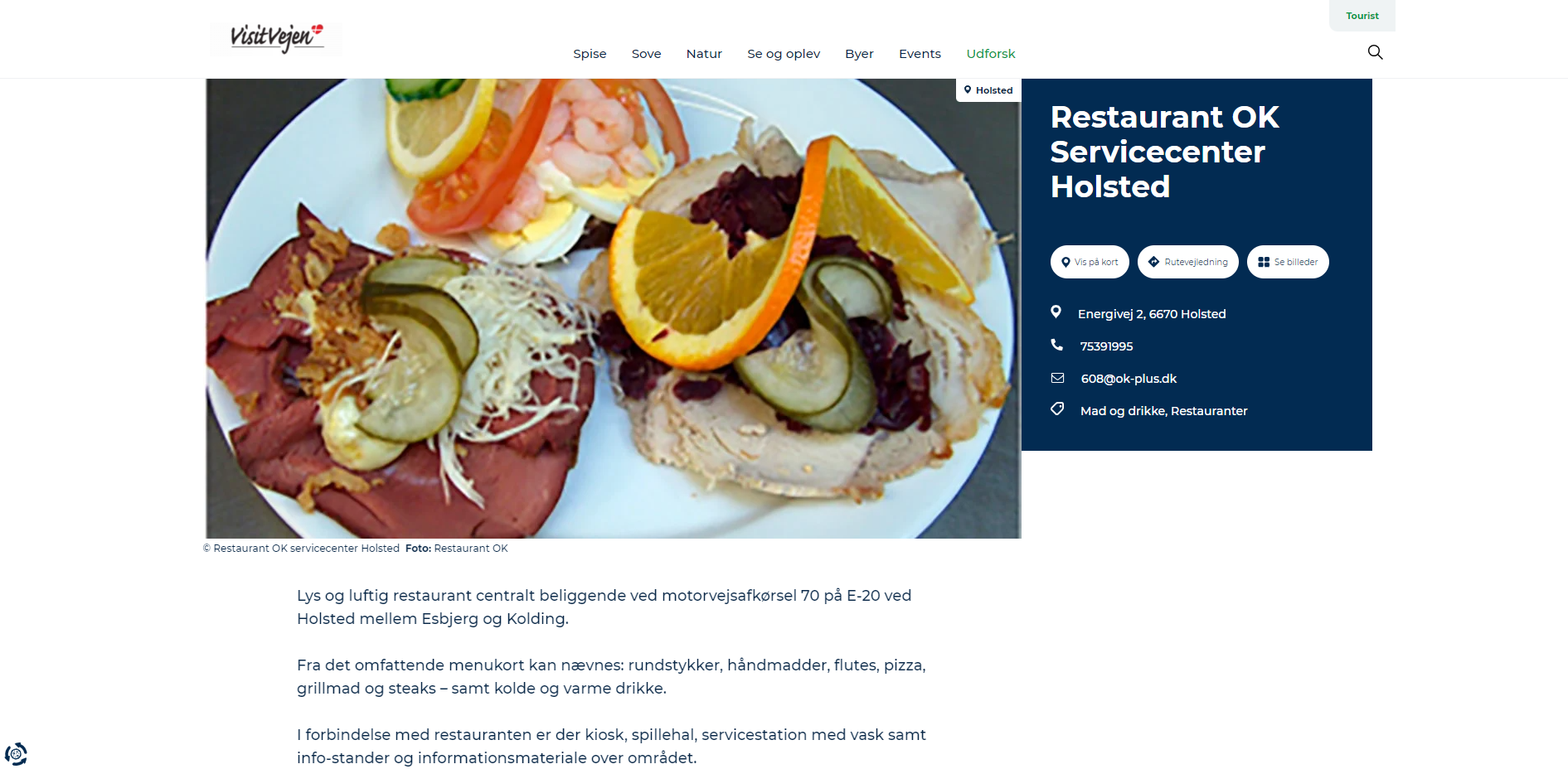Open the Se og oplev menu

click(784, 54)
